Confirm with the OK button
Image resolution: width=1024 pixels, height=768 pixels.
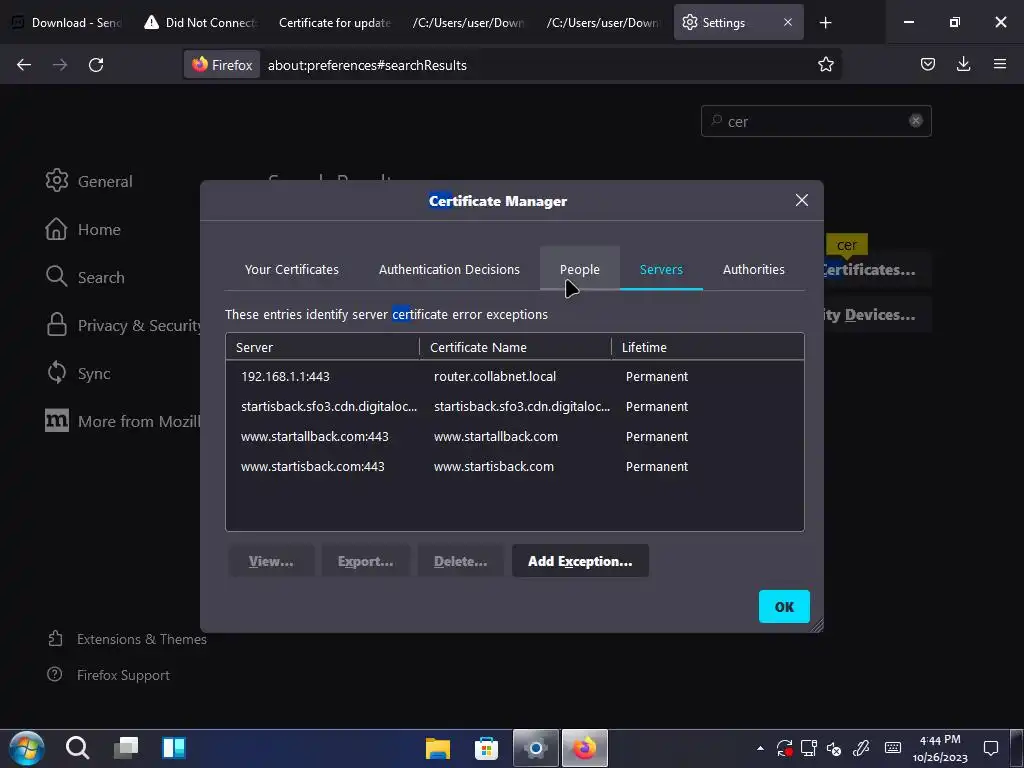click(x=784, y=607)
